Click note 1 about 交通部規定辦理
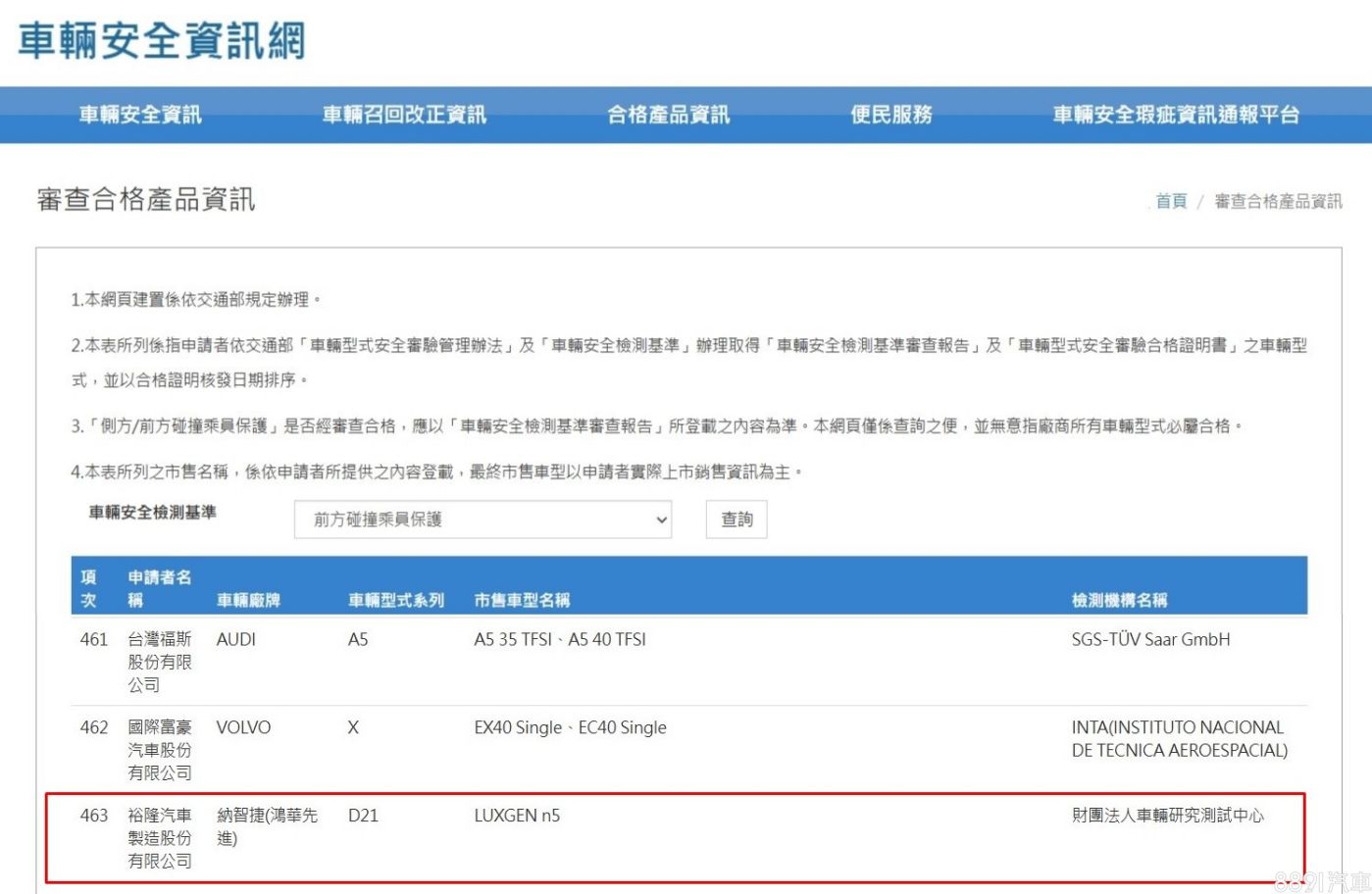 pyautogui.click(x=196, y=300)
